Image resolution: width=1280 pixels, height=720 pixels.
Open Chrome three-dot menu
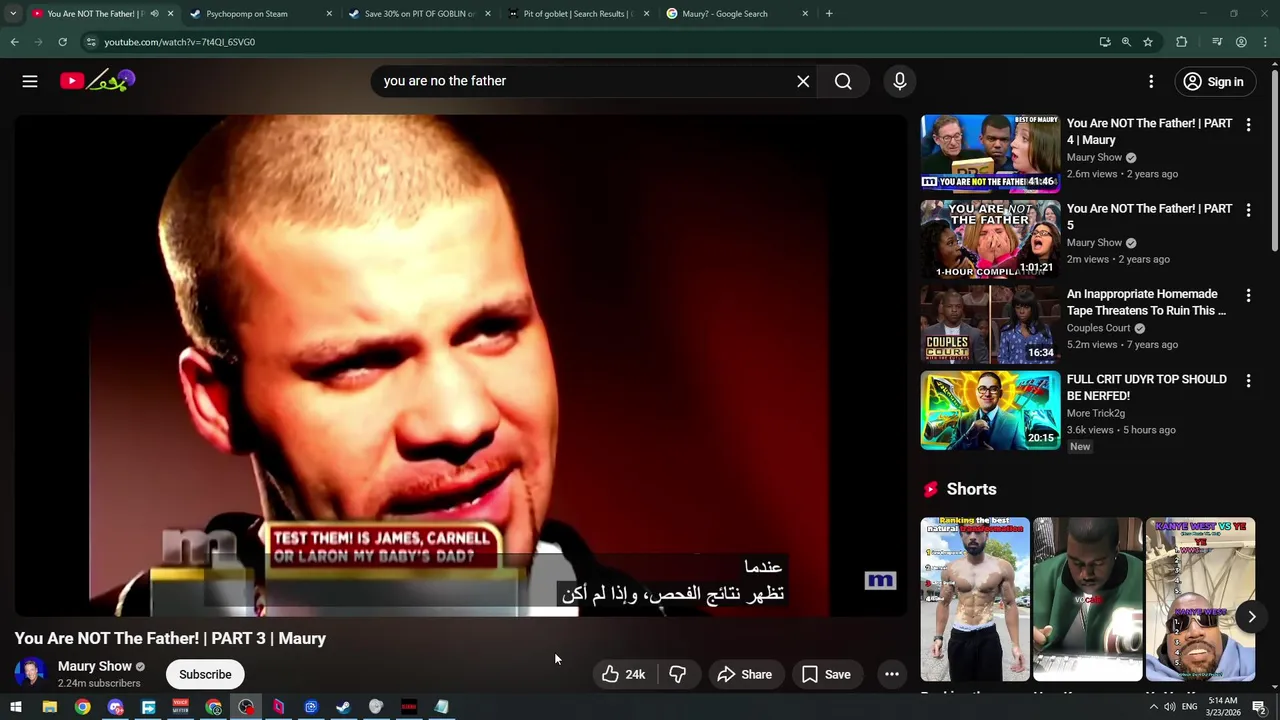point(1264,42)
